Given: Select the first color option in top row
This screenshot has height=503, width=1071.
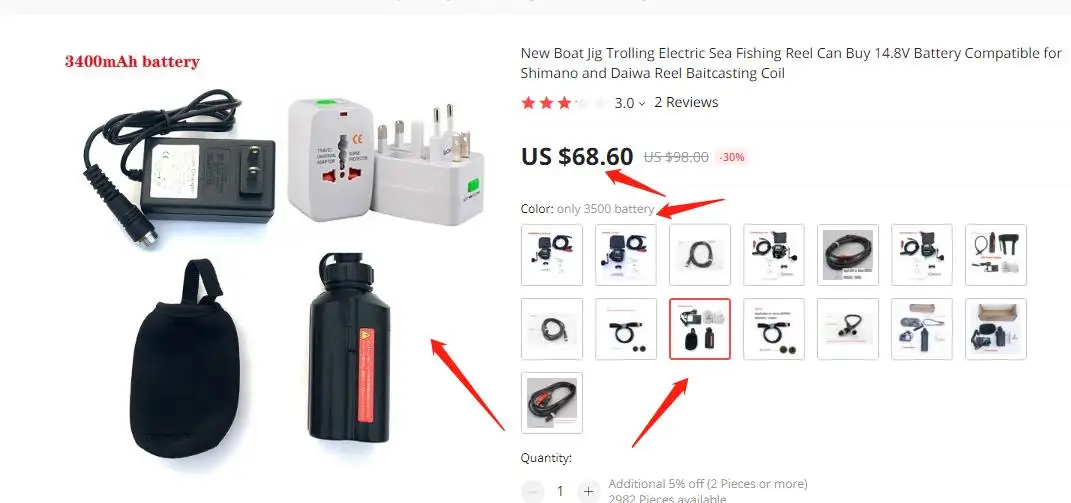Looking at the screenshot, I should click(552, 254).
